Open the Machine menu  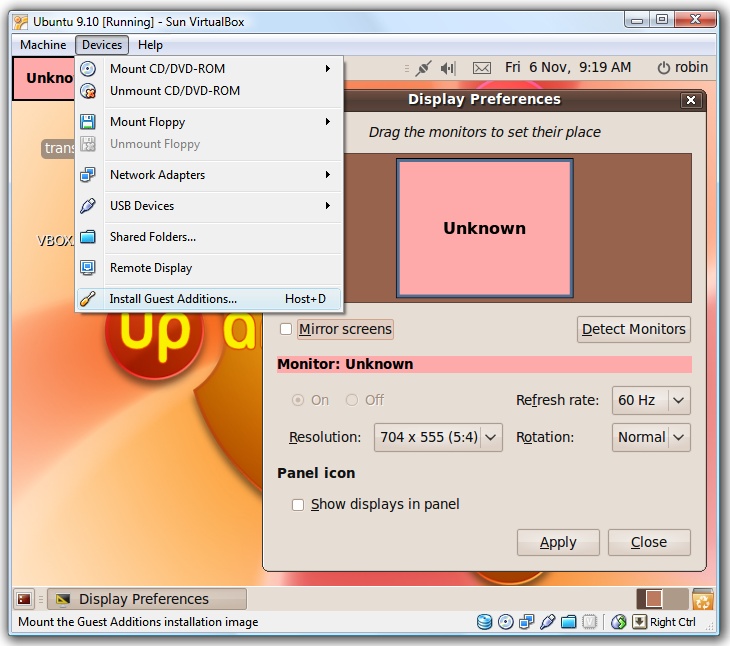[43, 45]
